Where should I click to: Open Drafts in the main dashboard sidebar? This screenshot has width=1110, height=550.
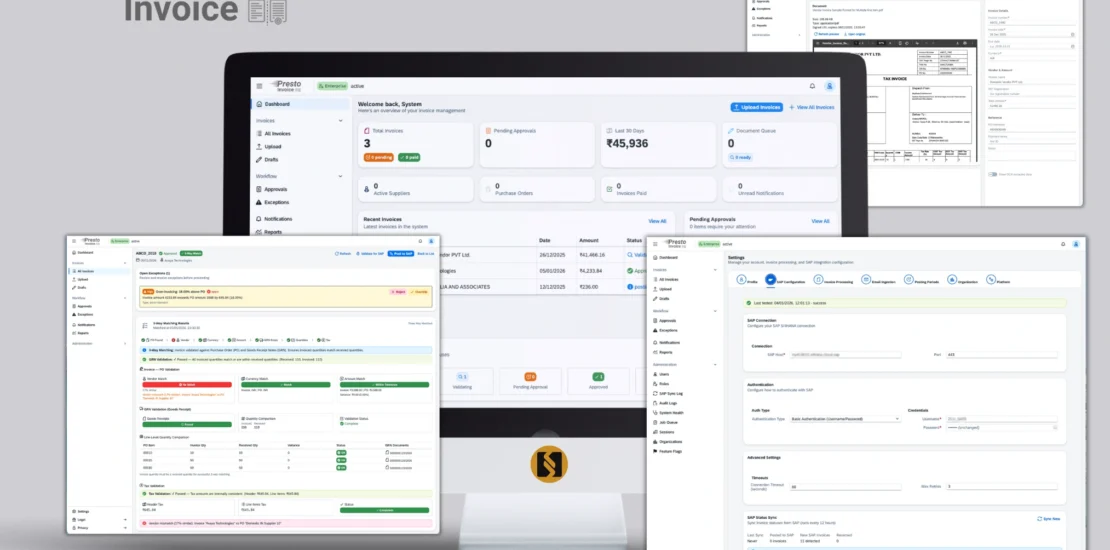tap(272, 160)
